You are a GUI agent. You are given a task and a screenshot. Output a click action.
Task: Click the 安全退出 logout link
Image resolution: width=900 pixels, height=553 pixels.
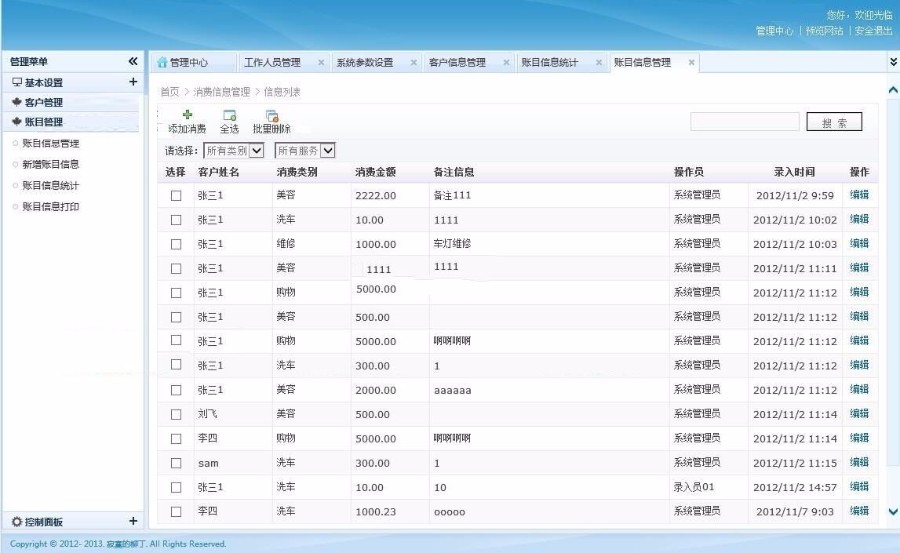873,31
